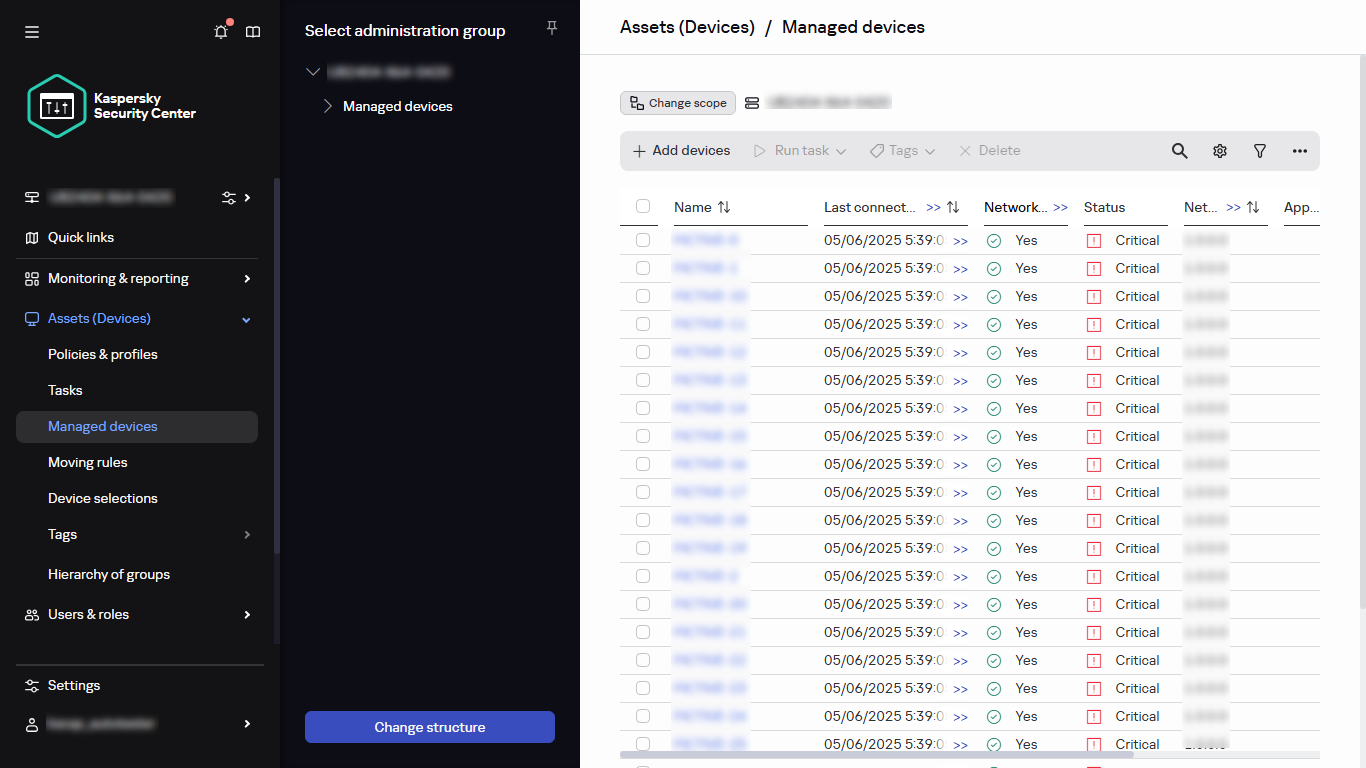1366x768 pixels.
Task: Open the filter funnel icon
Action: click(1260, 151)
